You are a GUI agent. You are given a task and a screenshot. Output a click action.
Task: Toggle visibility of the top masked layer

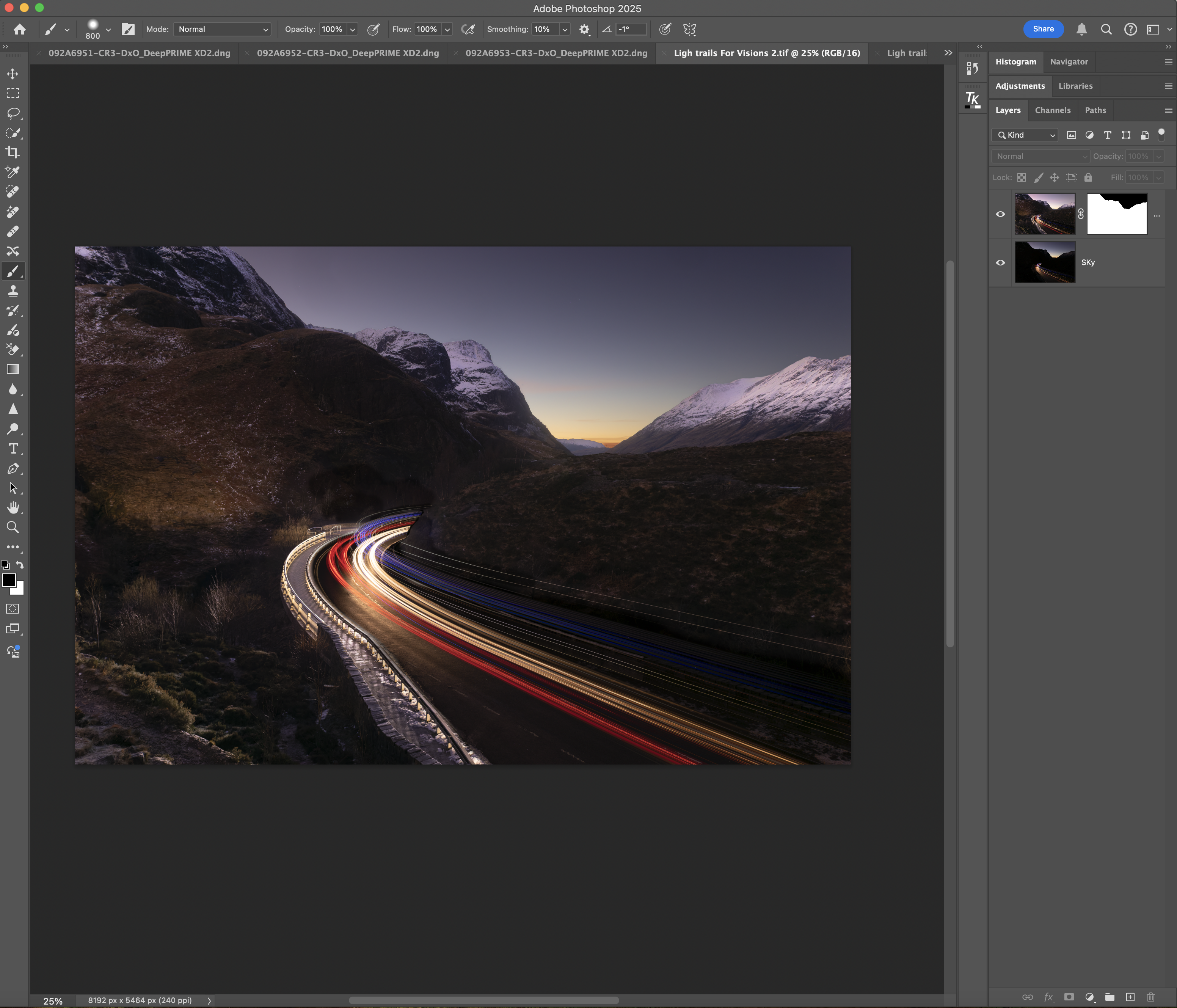[x=1000, y=214]
